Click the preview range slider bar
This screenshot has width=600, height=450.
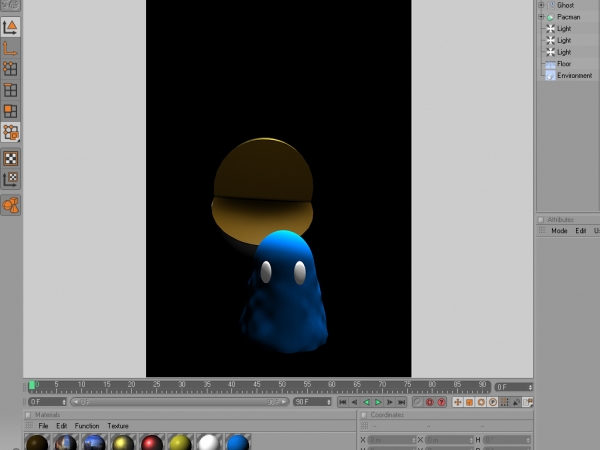(179, 402)
